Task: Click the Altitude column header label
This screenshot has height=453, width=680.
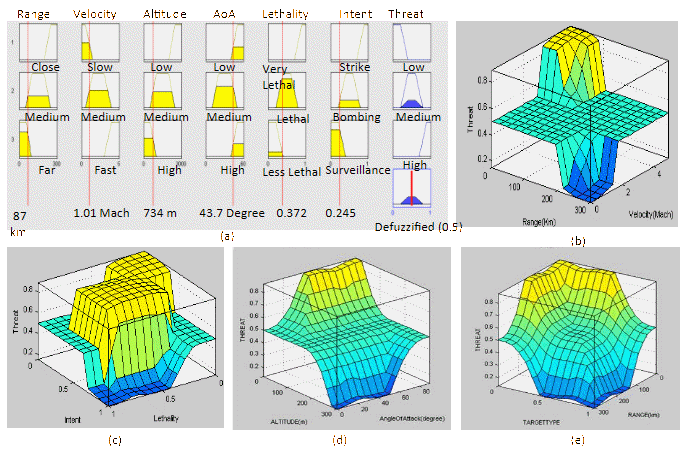Action: tap(165, 14)
